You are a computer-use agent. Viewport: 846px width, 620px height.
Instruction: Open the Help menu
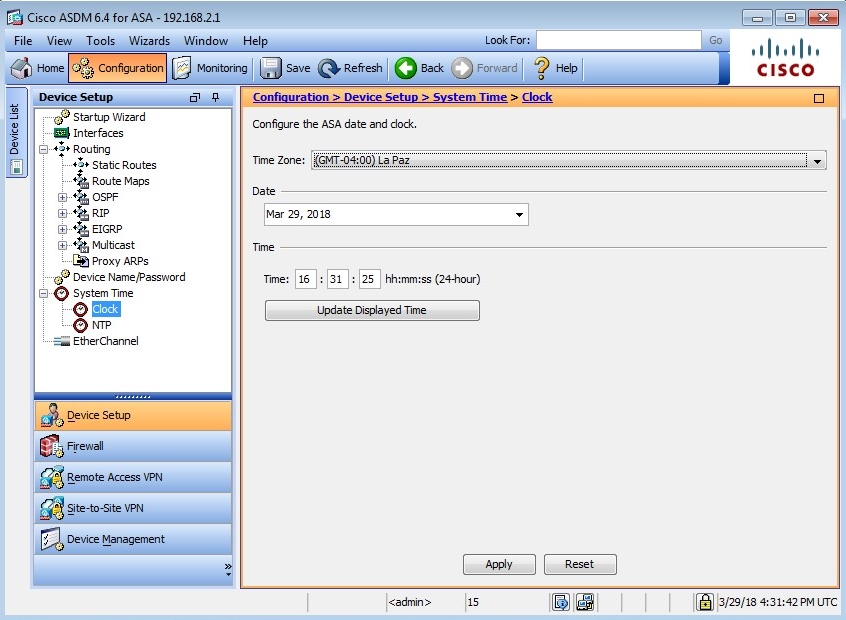pos(255,40)
